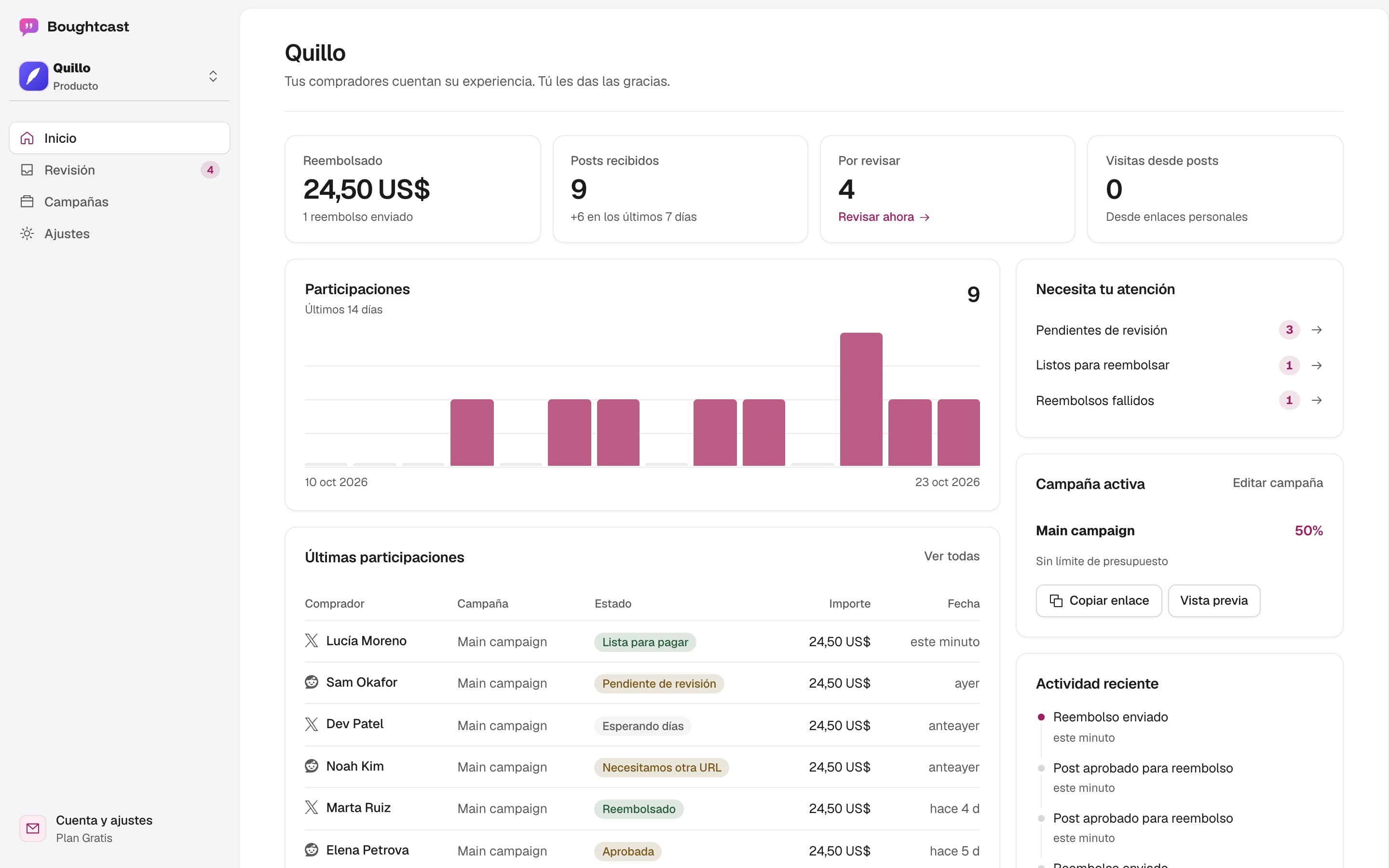1389x868 pixels.
Task: Copy the campaign link with Copiar enlace
Action: point(1099,600)
